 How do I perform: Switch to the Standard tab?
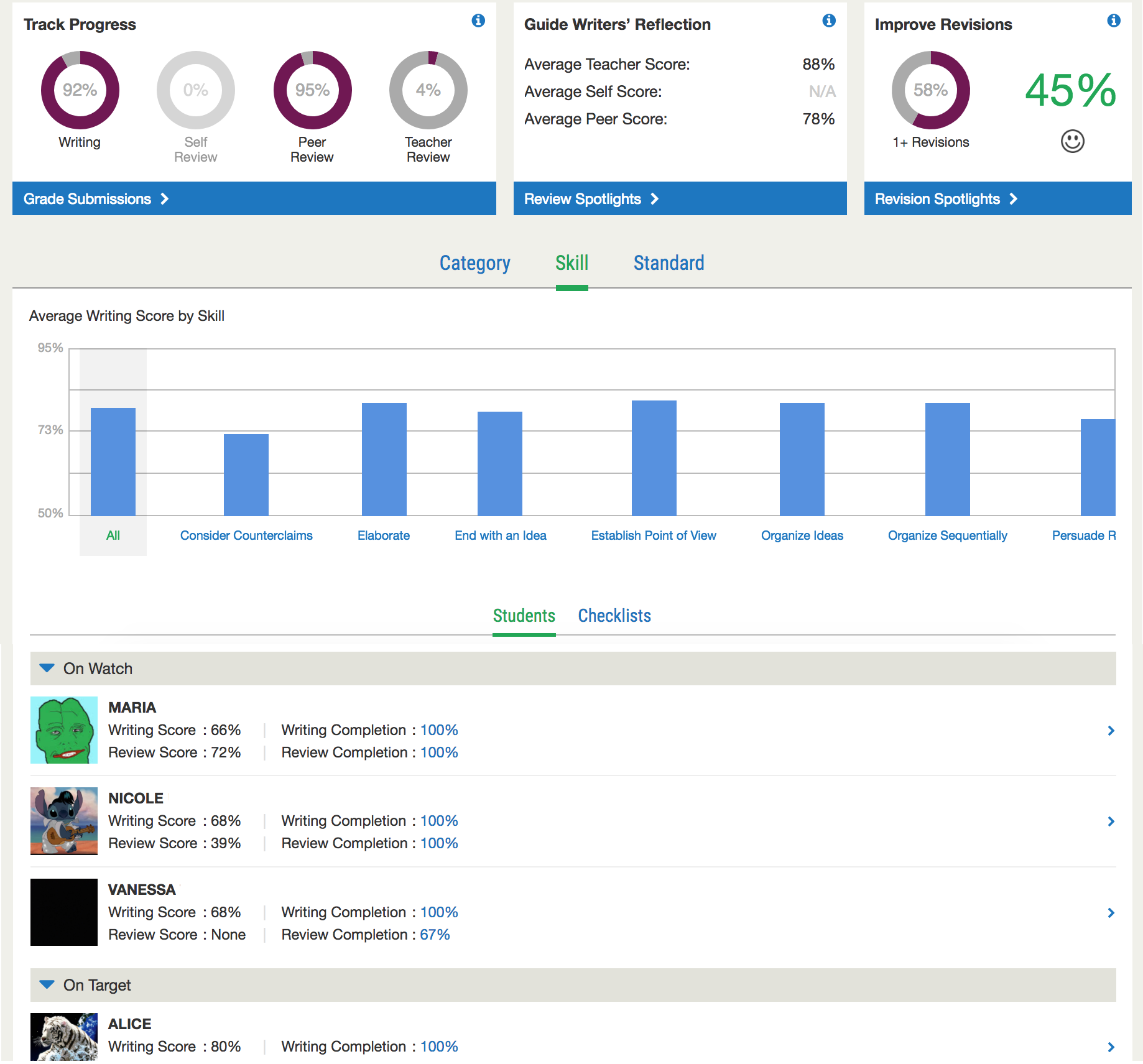[x=669, y=263]
